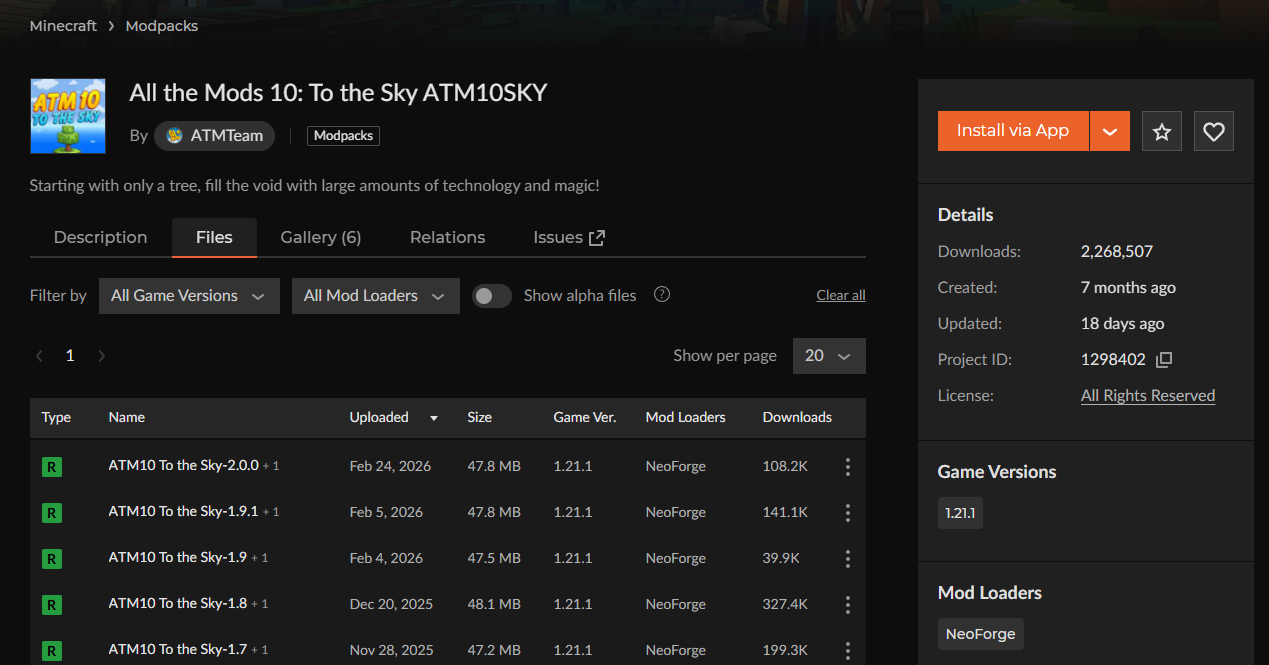
Task: Click the star follow icon
Action: click(1161, 131)
